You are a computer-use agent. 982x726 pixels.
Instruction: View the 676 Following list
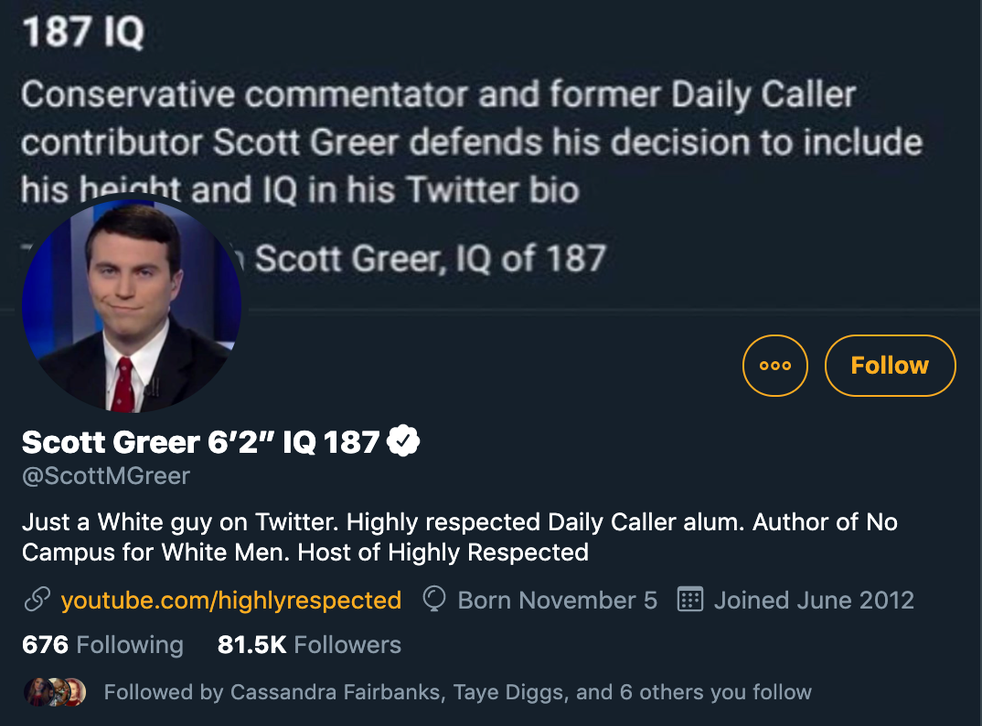[103, 645]
